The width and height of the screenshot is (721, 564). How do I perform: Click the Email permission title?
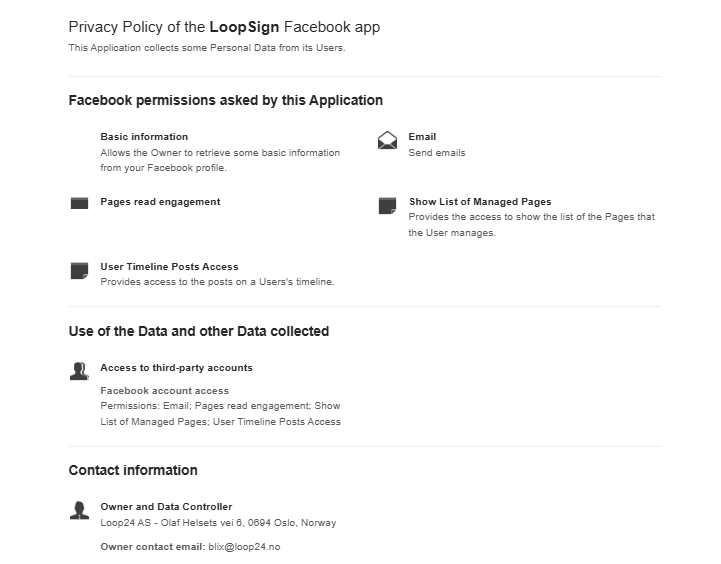coord(422,137)
